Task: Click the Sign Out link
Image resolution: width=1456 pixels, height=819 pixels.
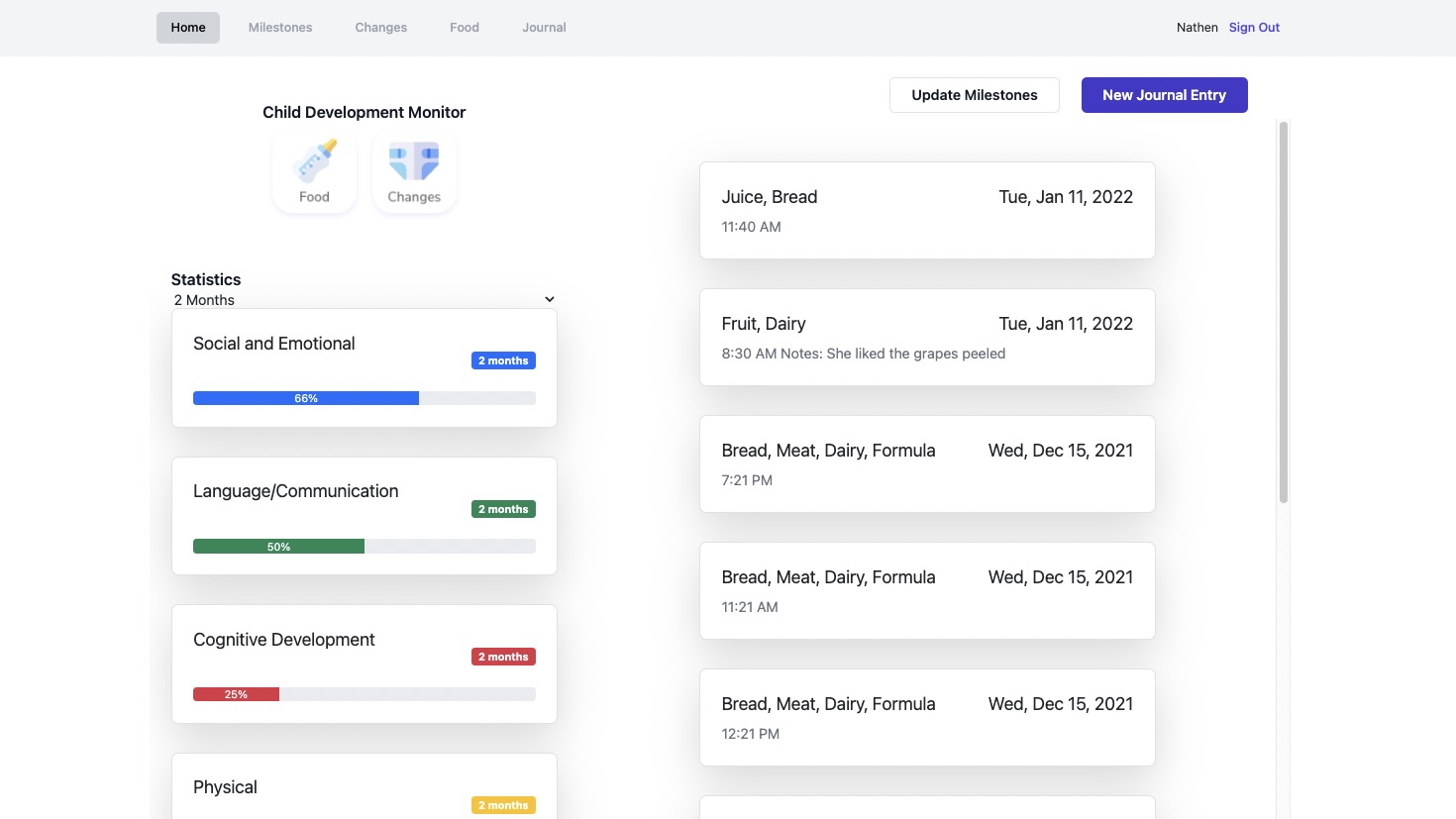Action: [x=1254, y=28]
